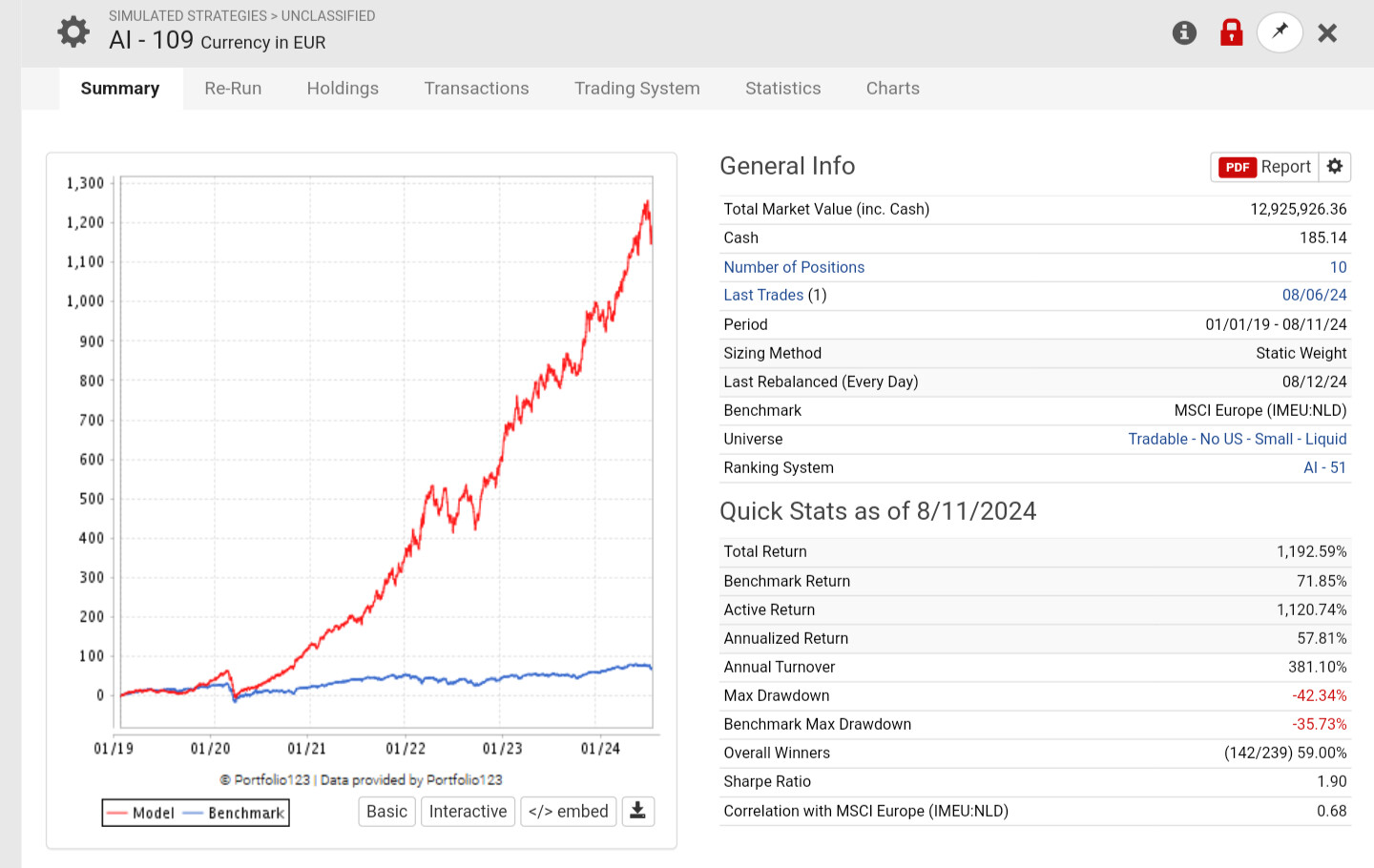
Task: Open the AI - 51 ranking system link
Action: 1325,467
